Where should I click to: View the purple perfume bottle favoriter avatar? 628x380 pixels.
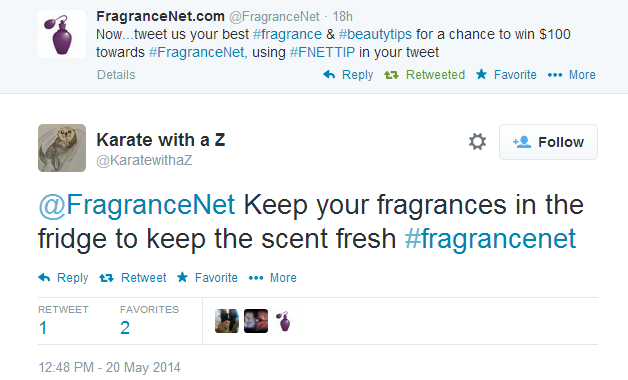(x=284, y=321)
